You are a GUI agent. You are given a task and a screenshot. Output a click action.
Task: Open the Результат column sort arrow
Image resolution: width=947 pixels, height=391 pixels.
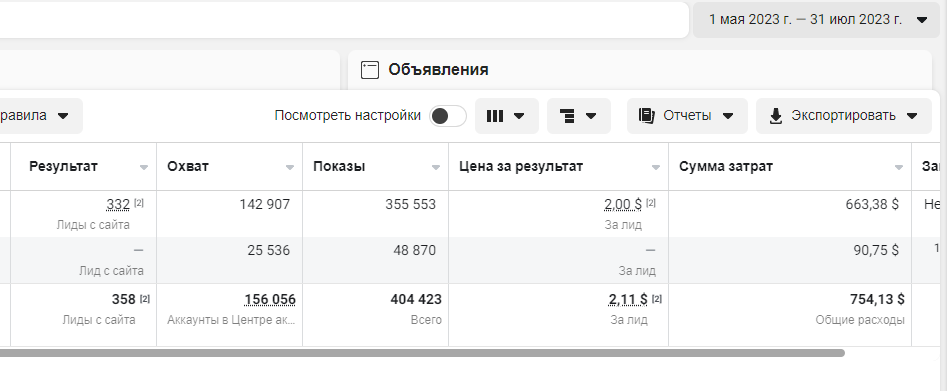[x=144, y=167]
